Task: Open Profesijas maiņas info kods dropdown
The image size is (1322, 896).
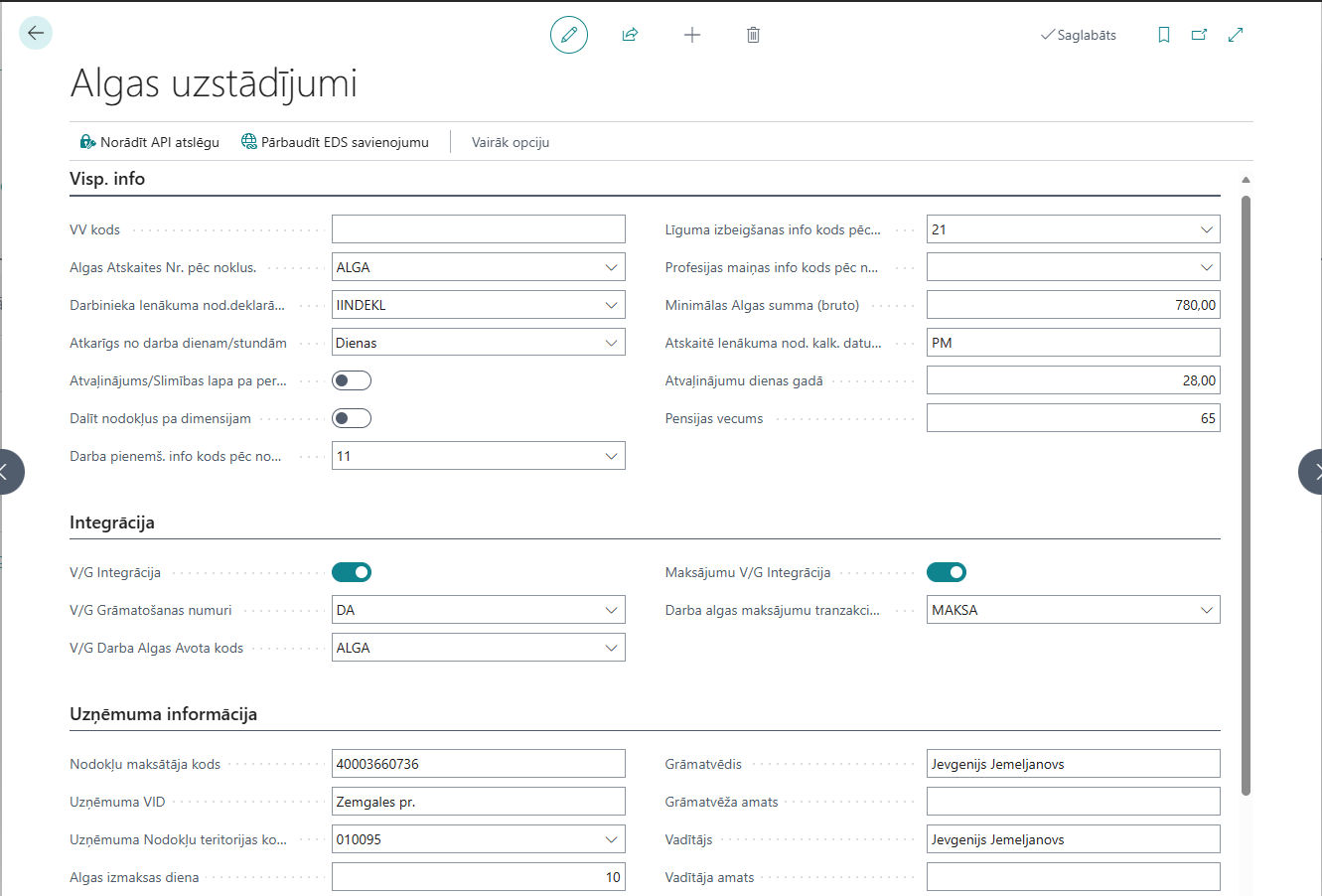Action: coord(1207,267)
